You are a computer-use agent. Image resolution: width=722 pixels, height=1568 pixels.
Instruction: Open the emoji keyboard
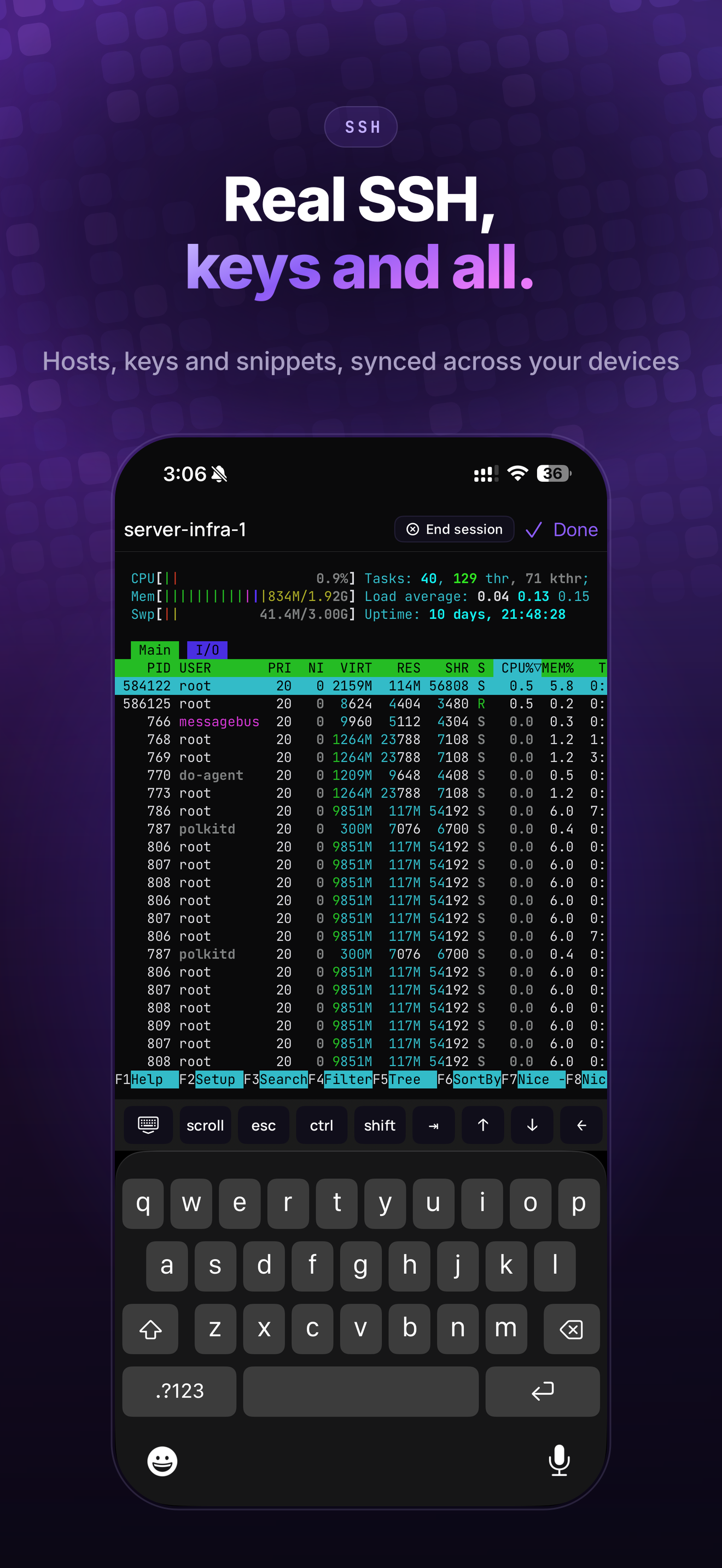click(162, 1461)
